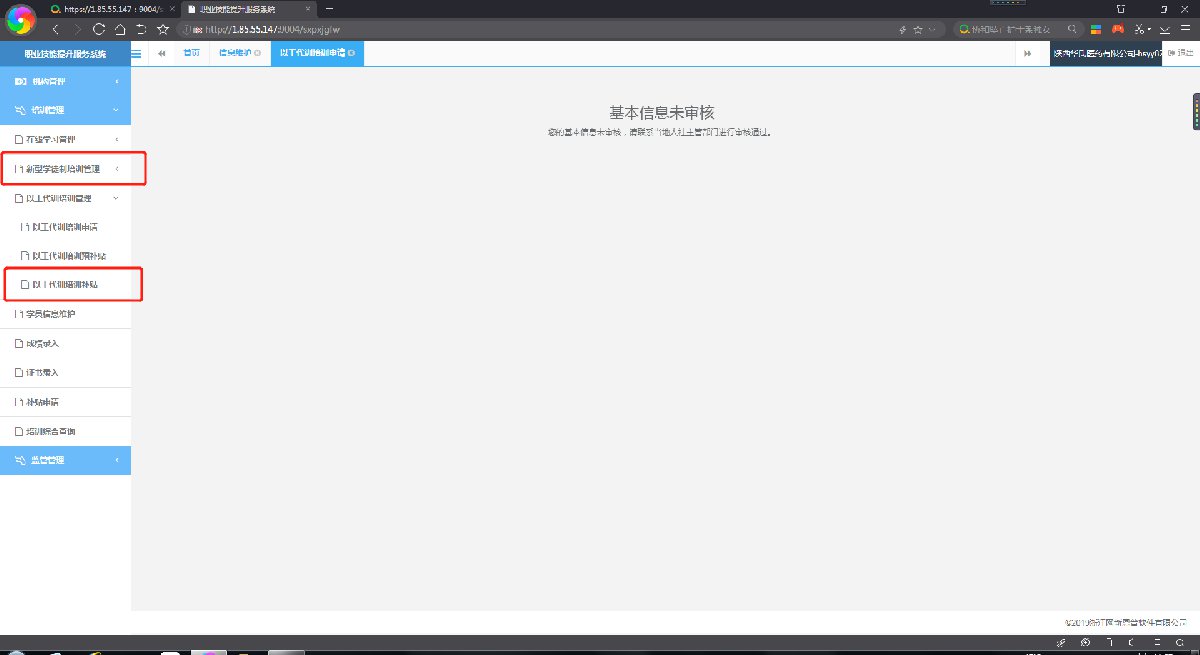Close the 信息维护 tab
Screen dimensions: 1200x655
coord(258,53)
